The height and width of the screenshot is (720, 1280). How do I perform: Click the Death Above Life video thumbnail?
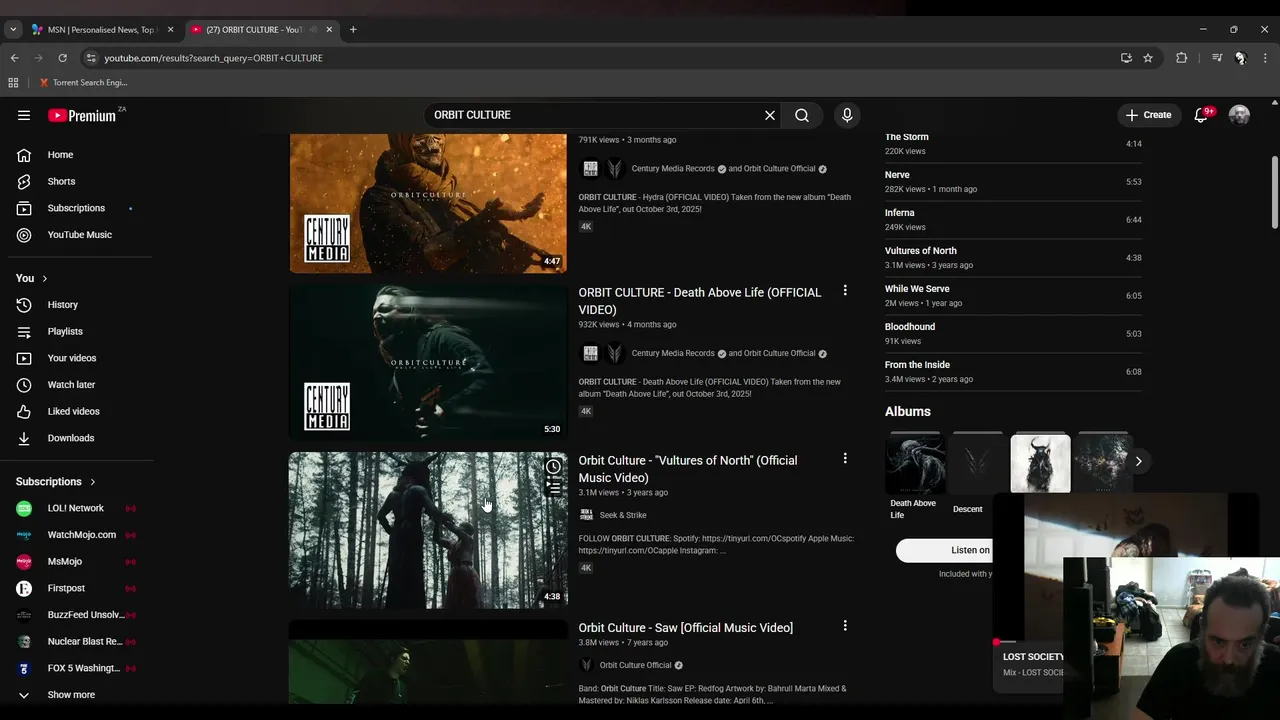[428, 363]
